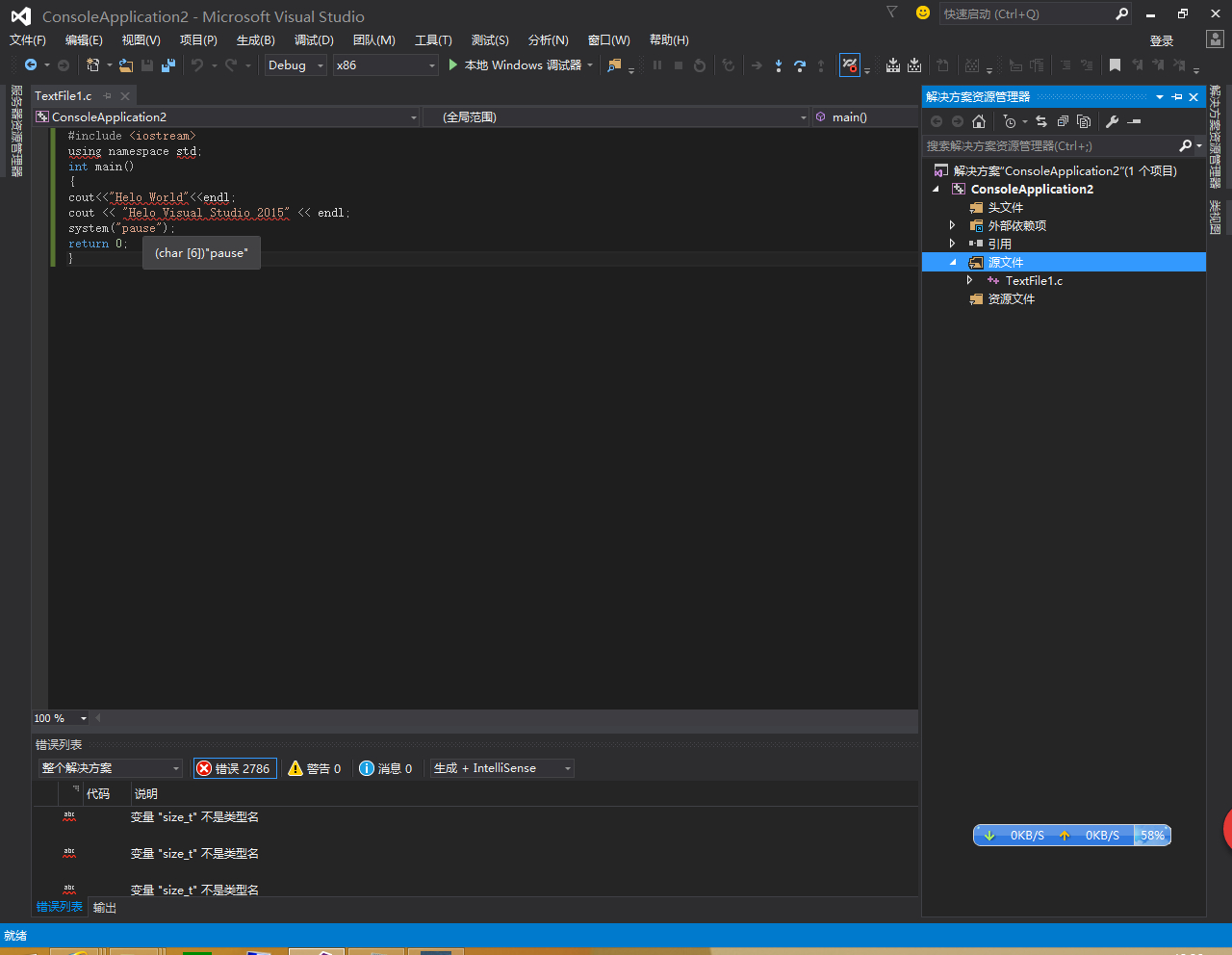Screen dimensions: 1232x955
Task: Click the Show All Files icon
Action: click(1084, 121)
